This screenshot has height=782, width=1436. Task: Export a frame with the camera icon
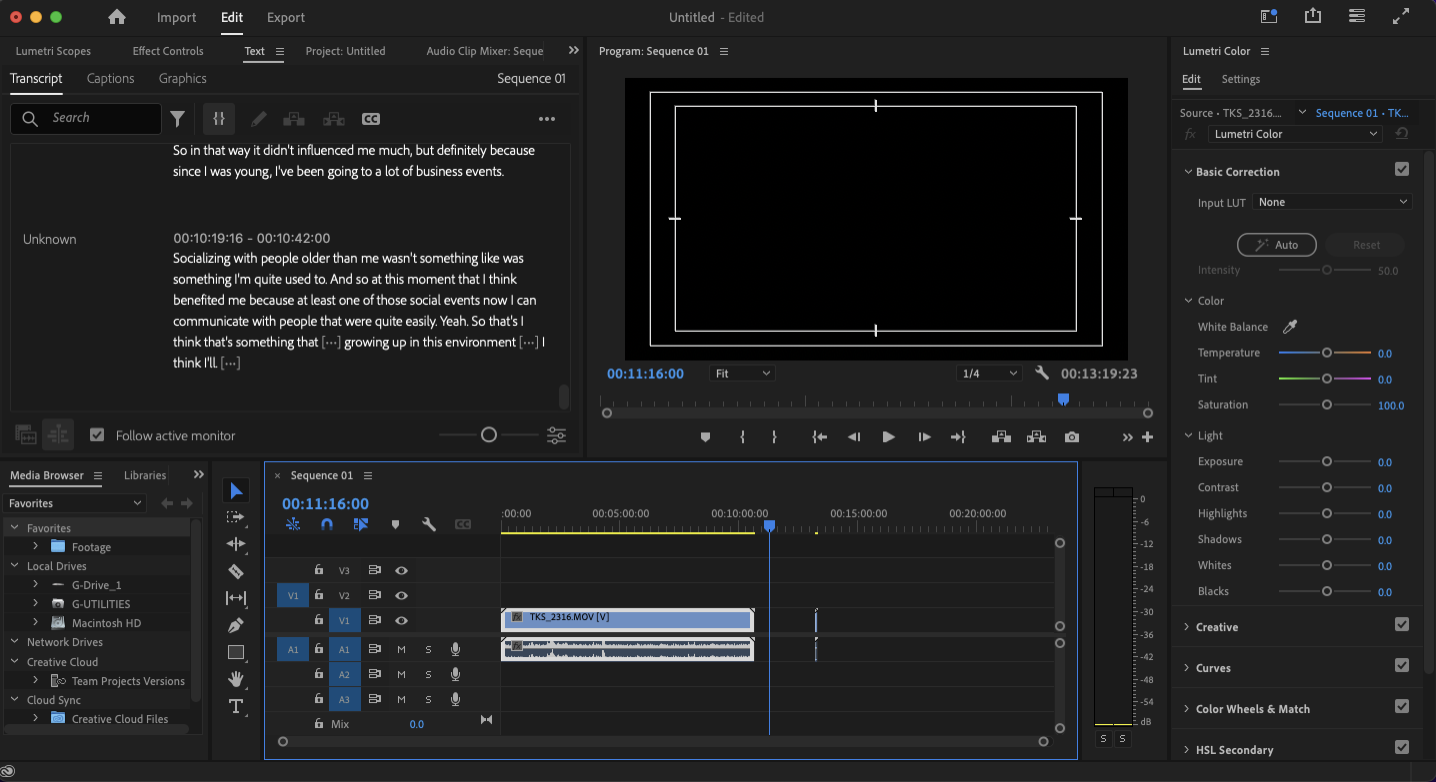click(1071, 436)
